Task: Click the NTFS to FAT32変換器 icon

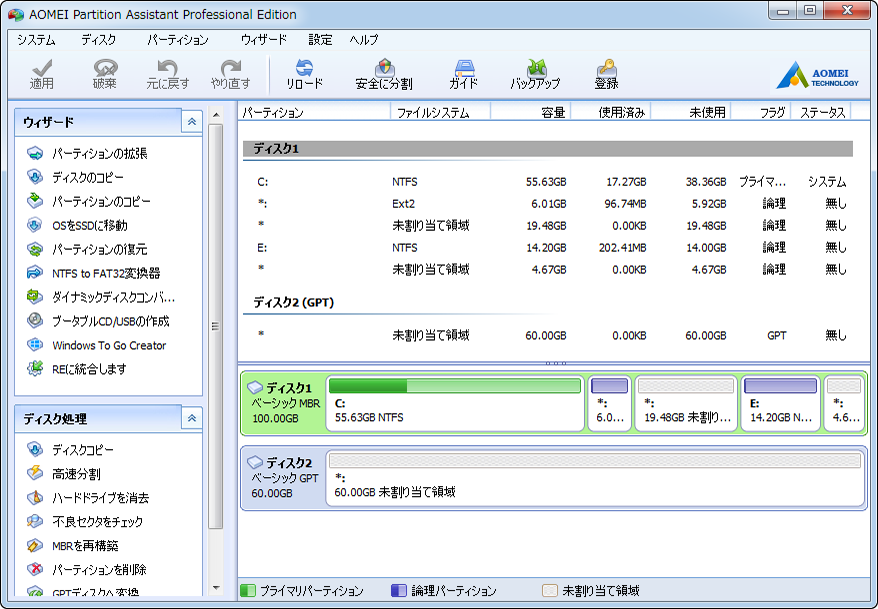Action: pos(35,273)
